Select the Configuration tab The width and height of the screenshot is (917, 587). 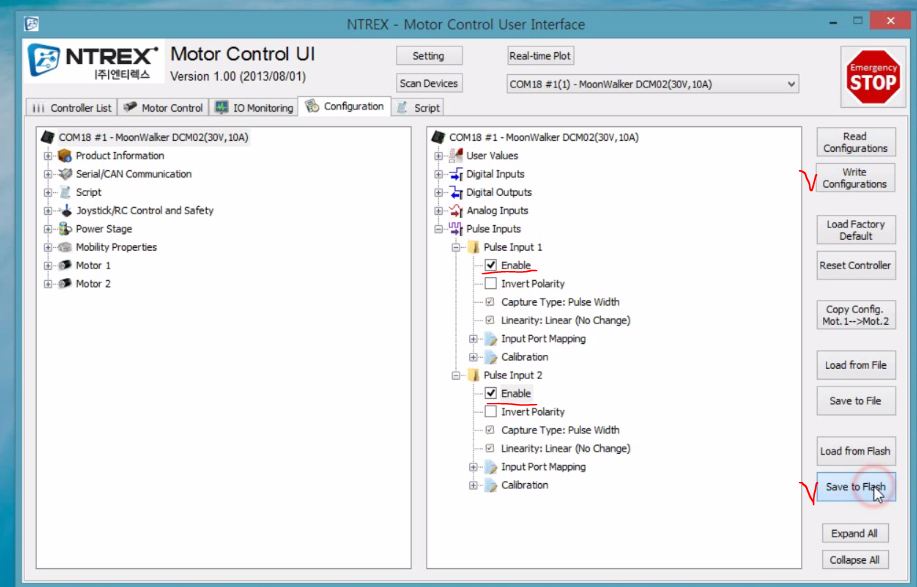coord(344,106)
